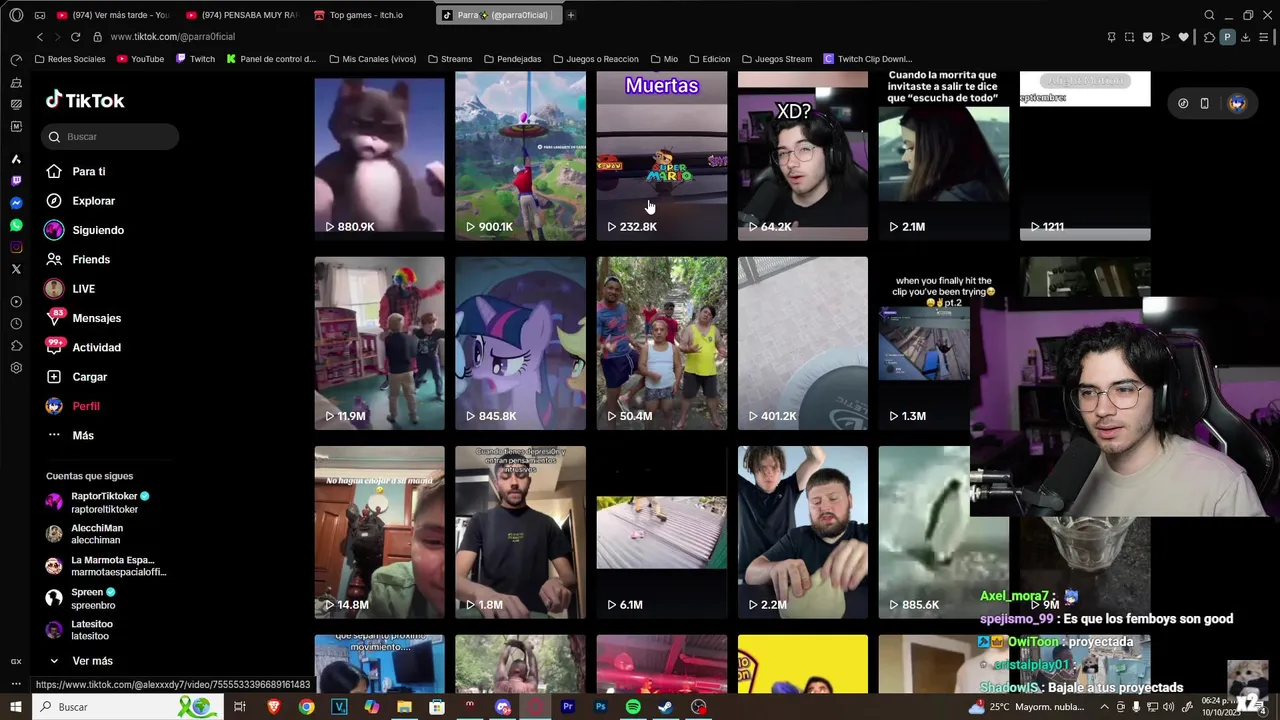Open the group video with 50.4M views
Screen dimensions: 1280x720
pos(661,343)
